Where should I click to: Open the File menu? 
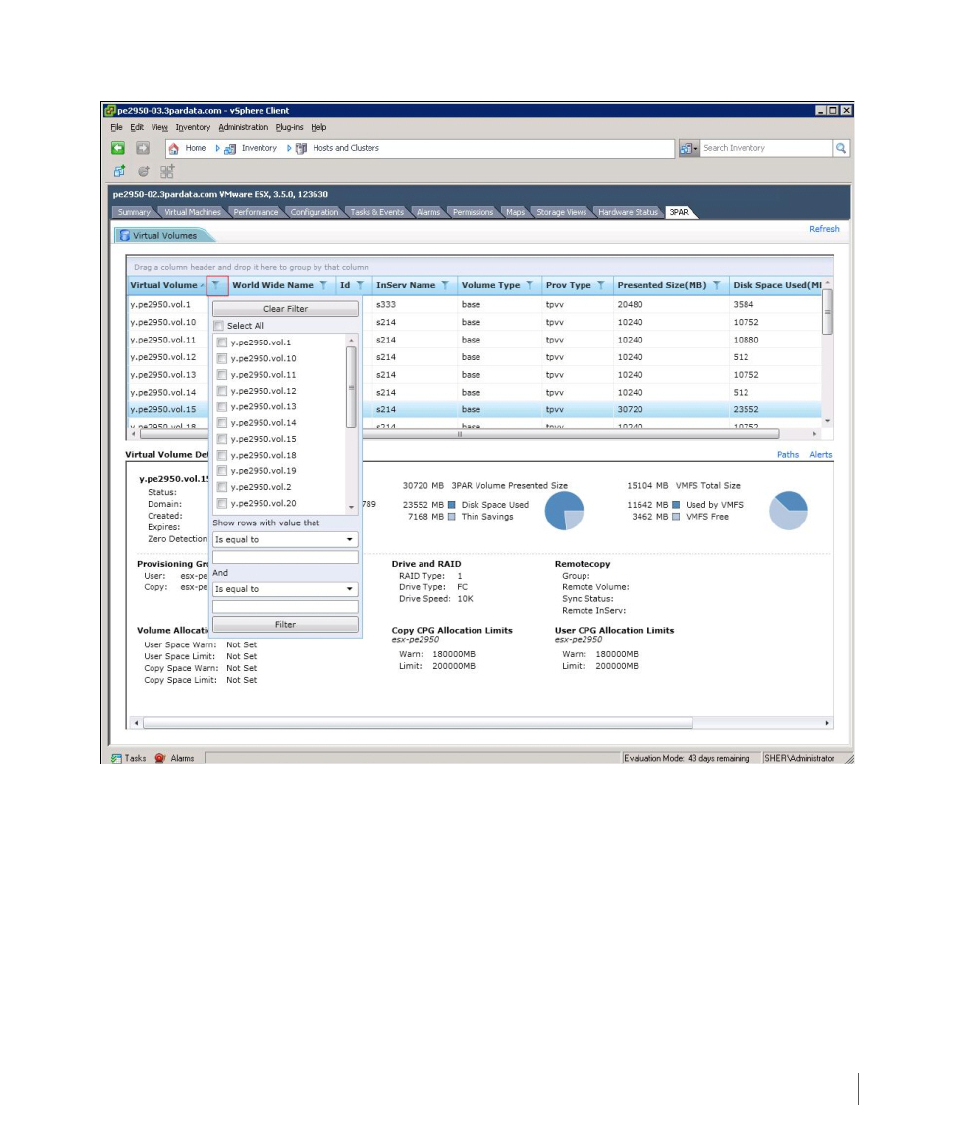click(116, 127)
